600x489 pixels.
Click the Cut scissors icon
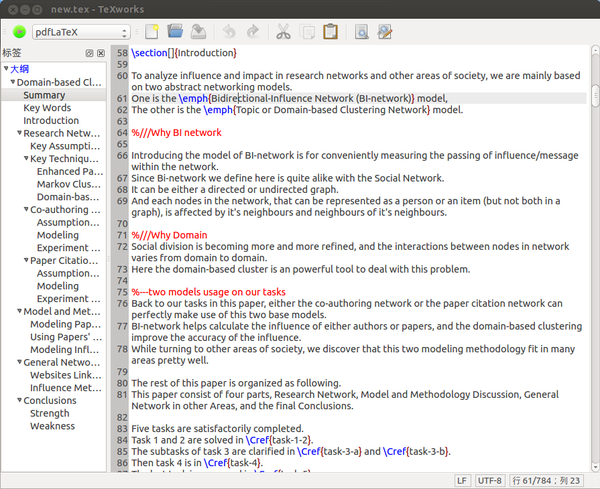pos(284,32)
